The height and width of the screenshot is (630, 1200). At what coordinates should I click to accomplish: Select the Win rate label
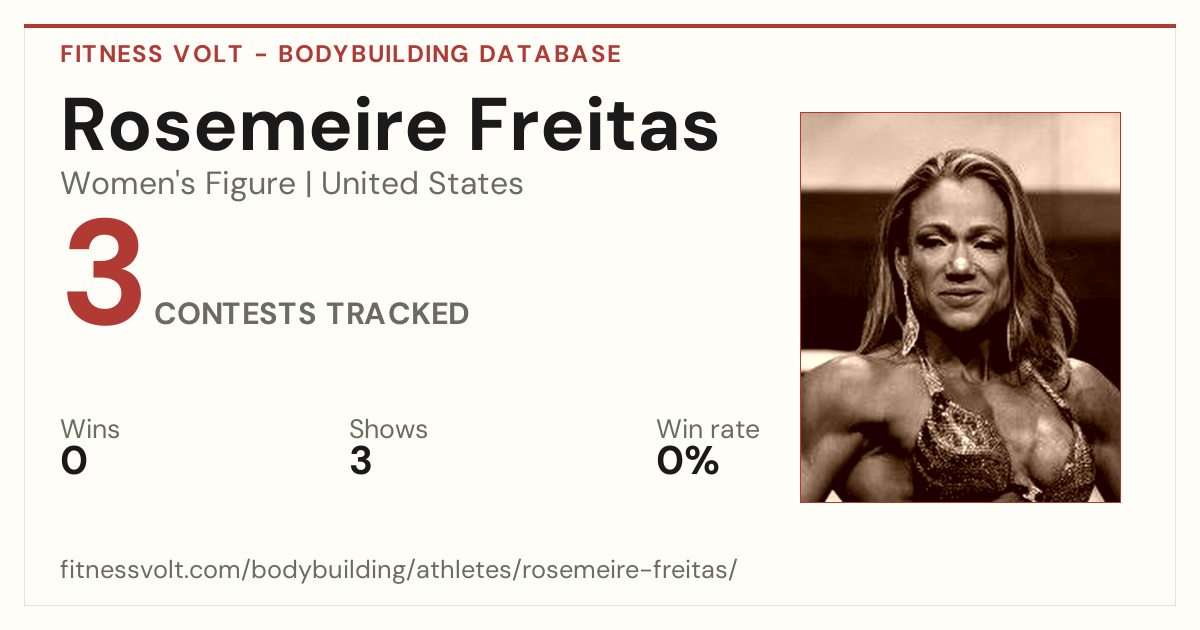point(708,429)
